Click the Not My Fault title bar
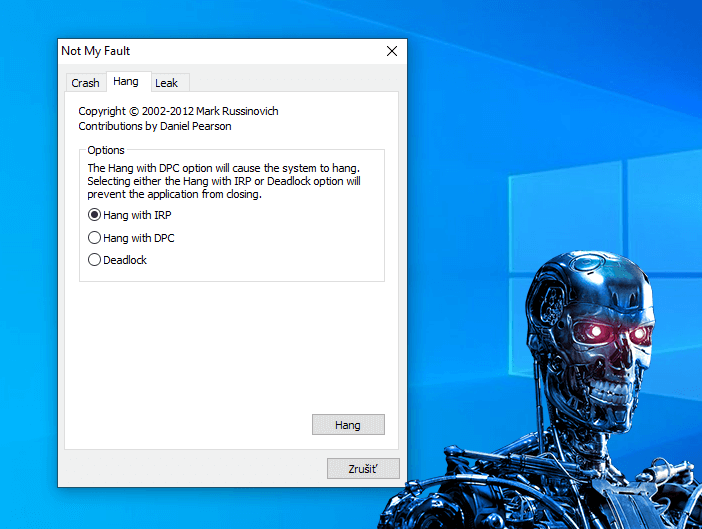Image resolution: width=702 pixels, height=529 pixels. [x=200, y=51]
